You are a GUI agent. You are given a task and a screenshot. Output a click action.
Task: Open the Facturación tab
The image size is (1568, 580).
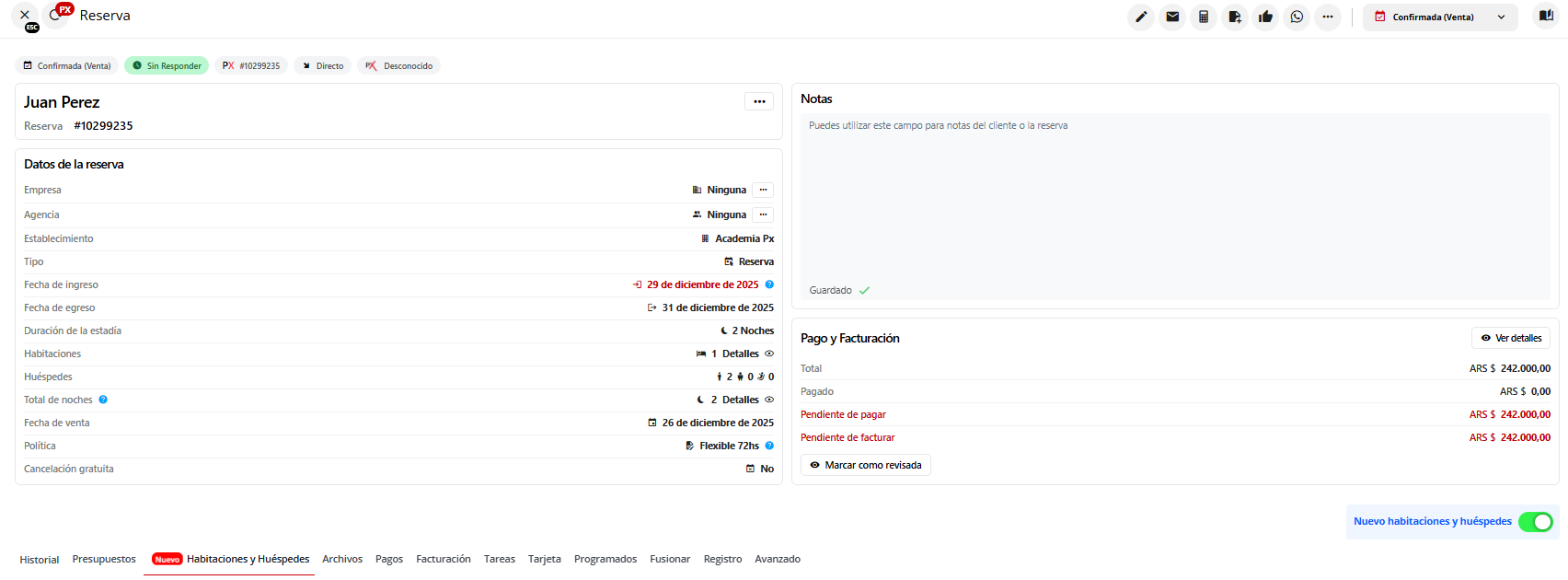[x=443, y=559]
